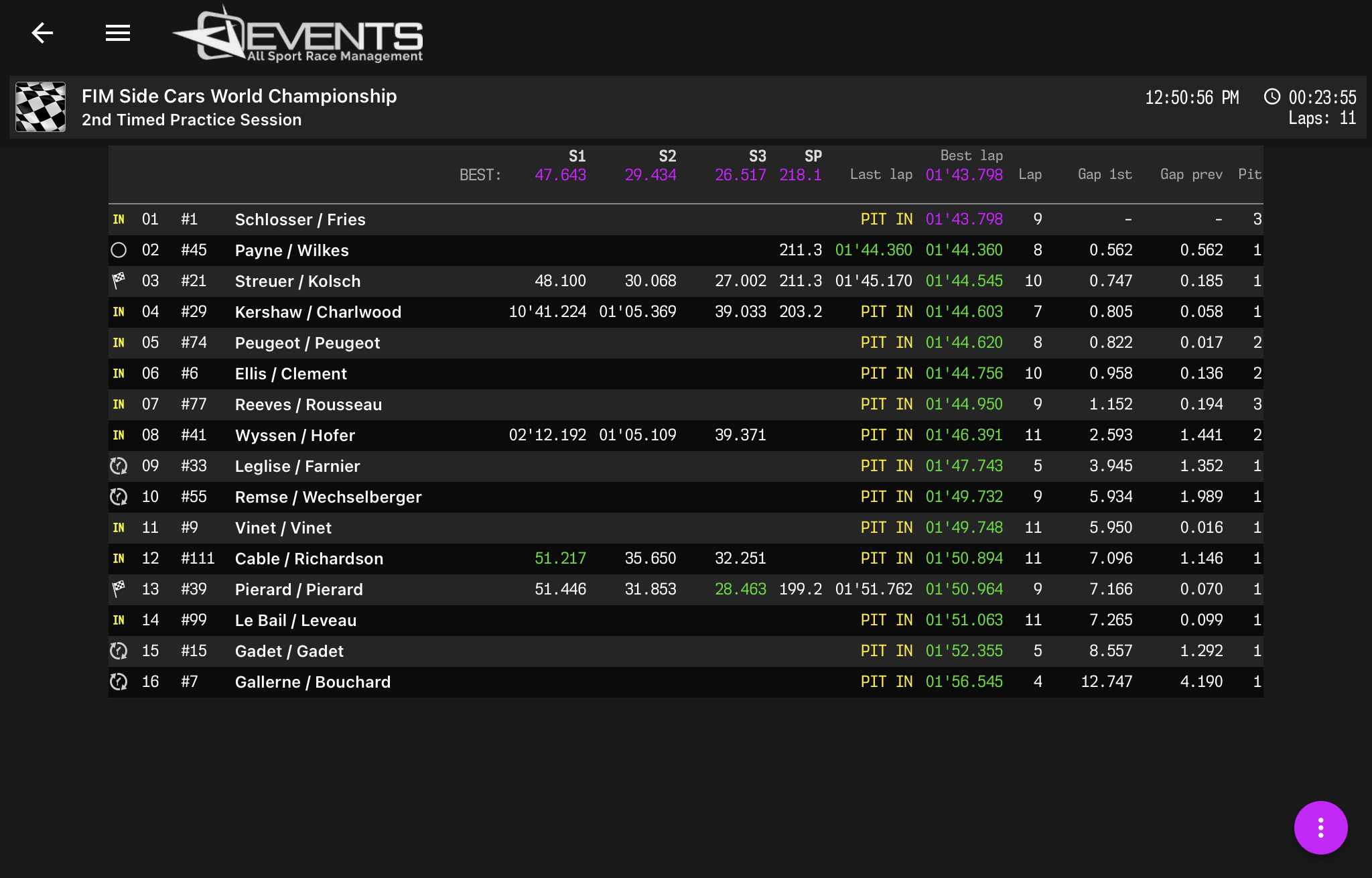Click best speed value 218.1
This screenshot has width=1372, height=878.
[801, 176]
